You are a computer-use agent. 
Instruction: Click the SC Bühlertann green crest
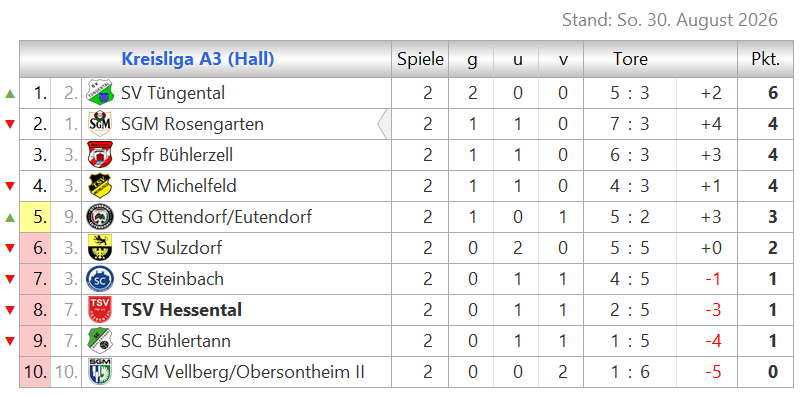coord(100,341)
